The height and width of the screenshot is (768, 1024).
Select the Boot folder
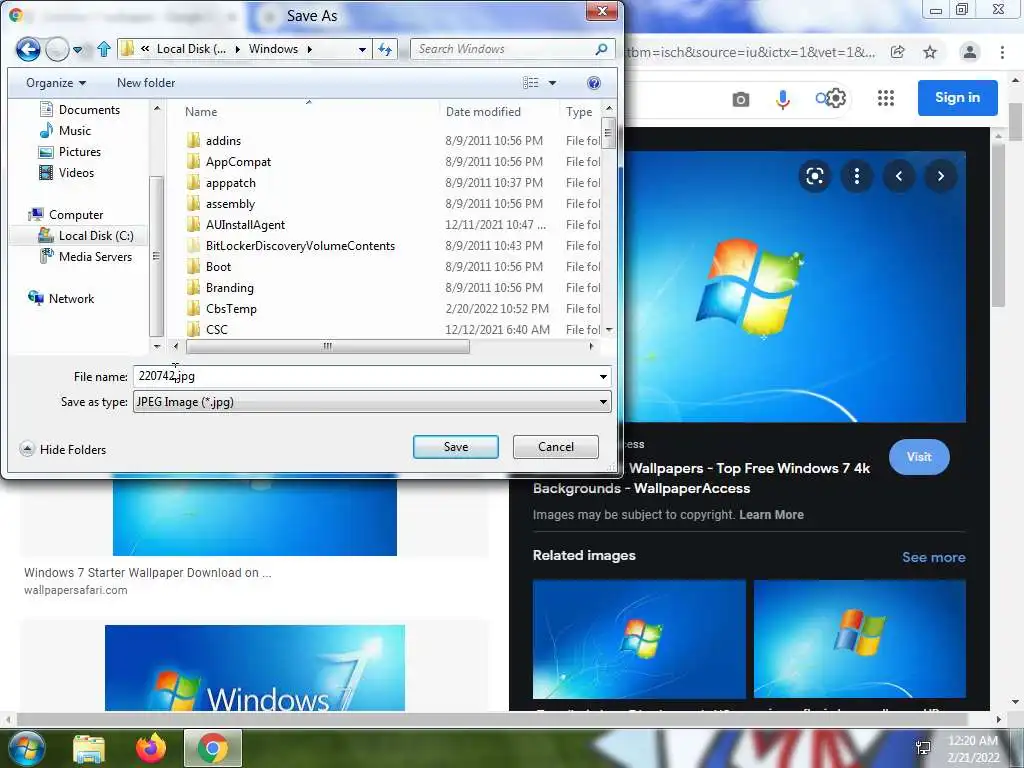tap(208, 266)
